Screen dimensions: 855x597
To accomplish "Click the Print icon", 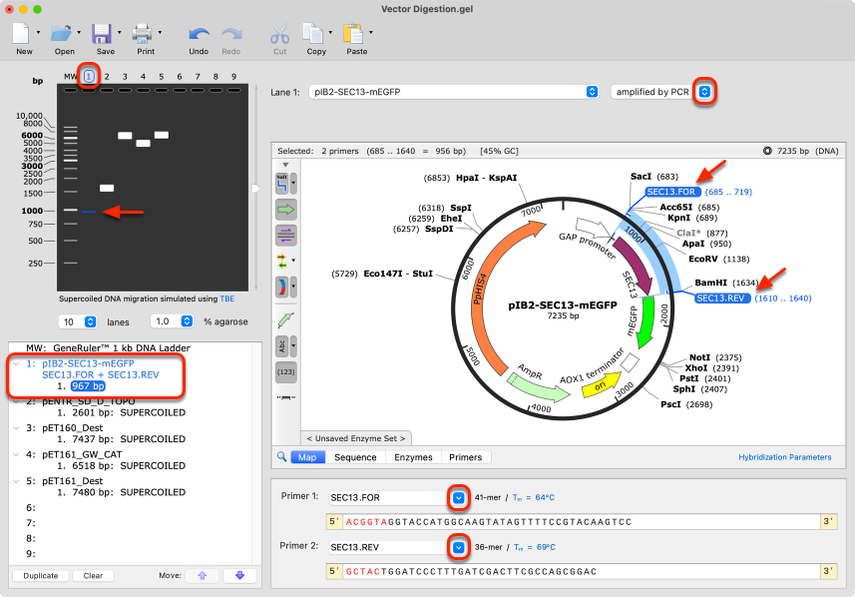I will [142, 34].
